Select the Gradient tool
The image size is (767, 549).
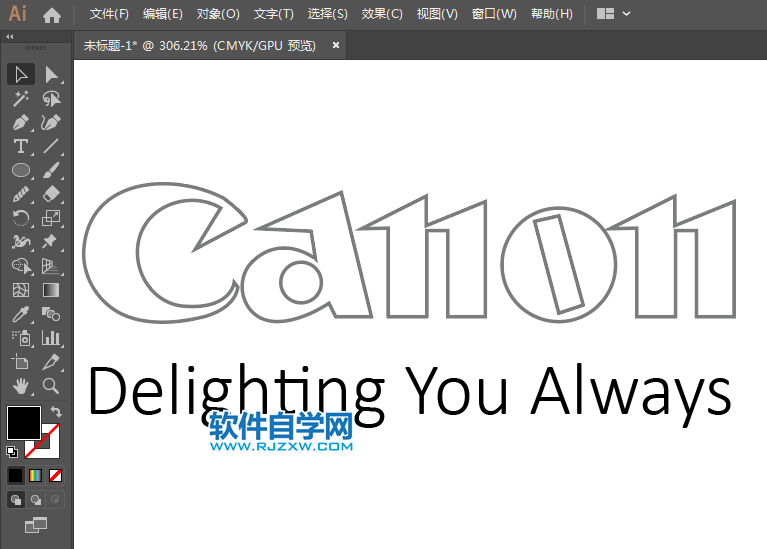point(51,290)
